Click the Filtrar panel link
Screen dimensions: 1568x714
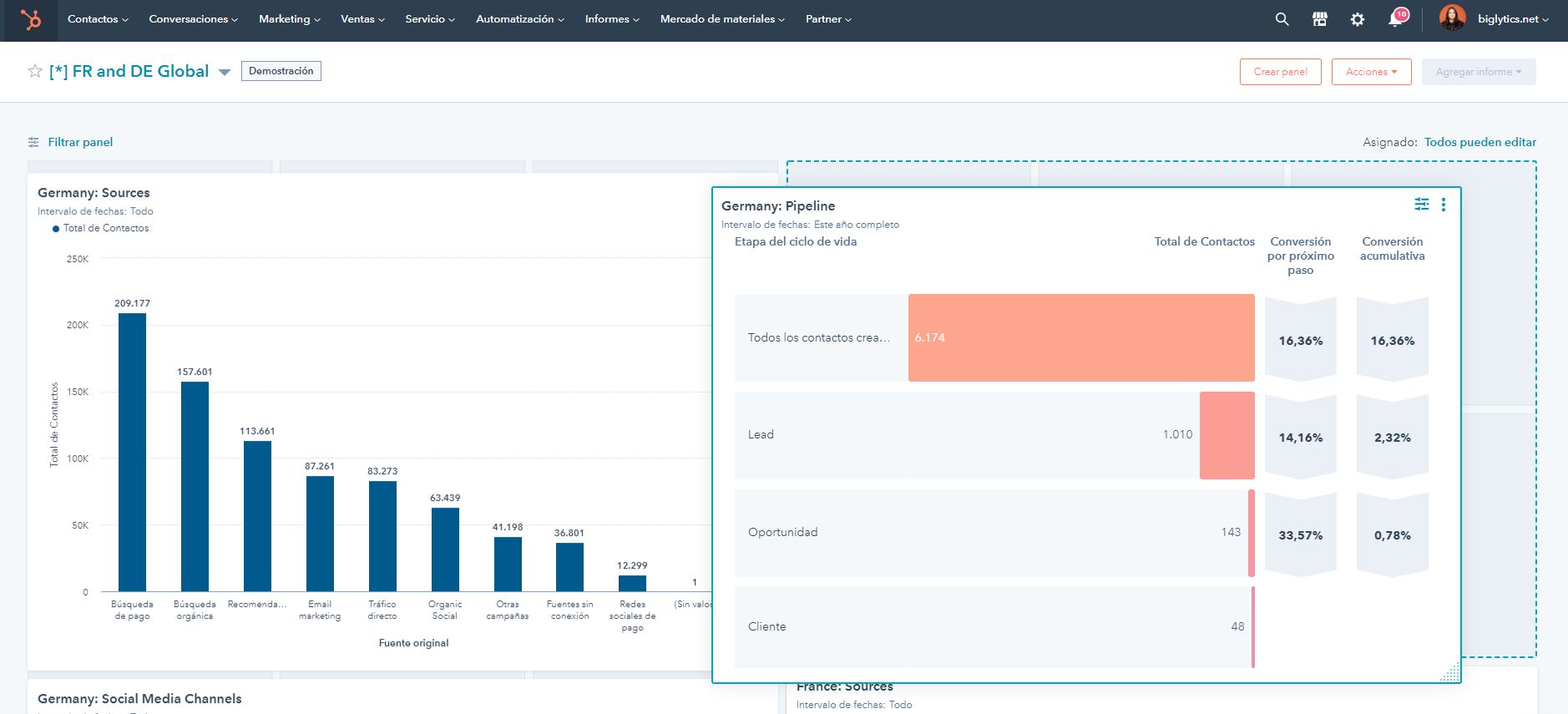(x=80, y=142)
